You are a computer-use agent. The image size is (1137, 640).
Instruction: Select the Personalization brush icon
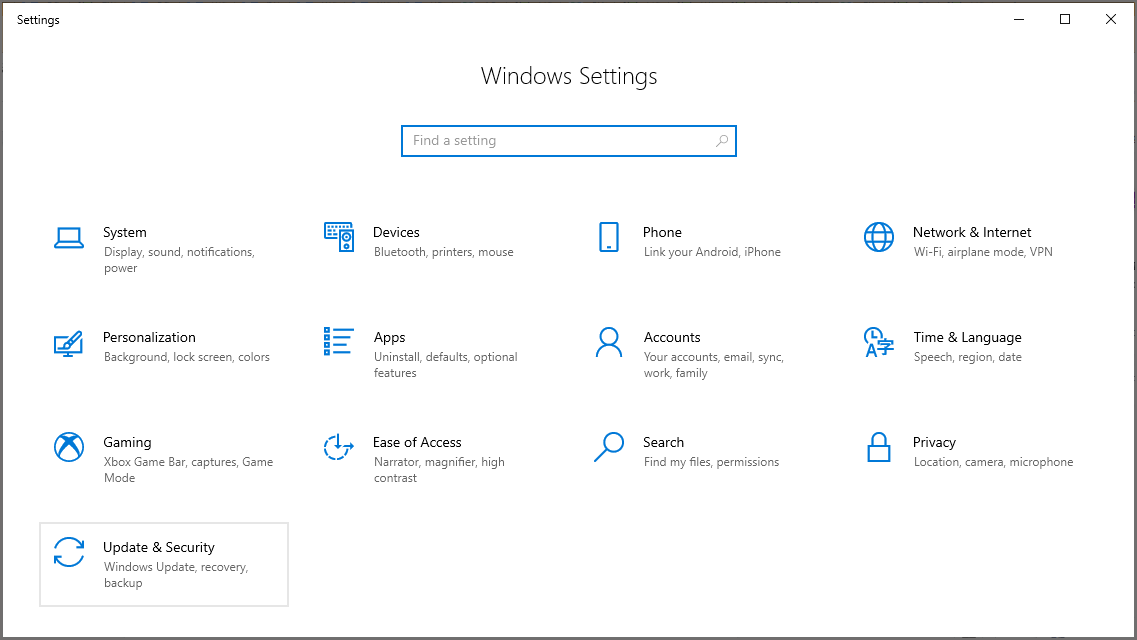point(68,342)
